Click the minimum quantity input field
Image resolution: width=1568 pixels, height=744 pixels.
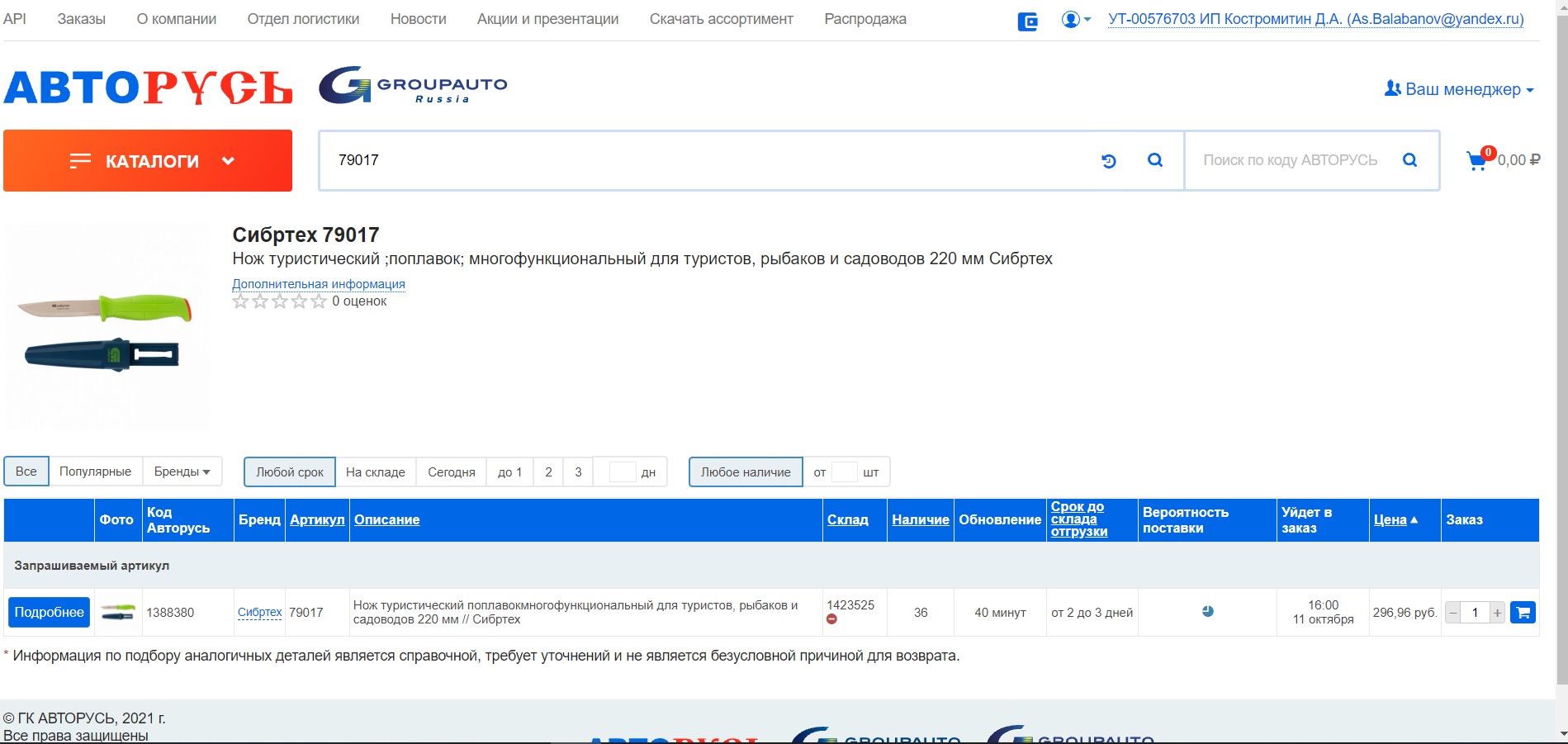point(844,472)
